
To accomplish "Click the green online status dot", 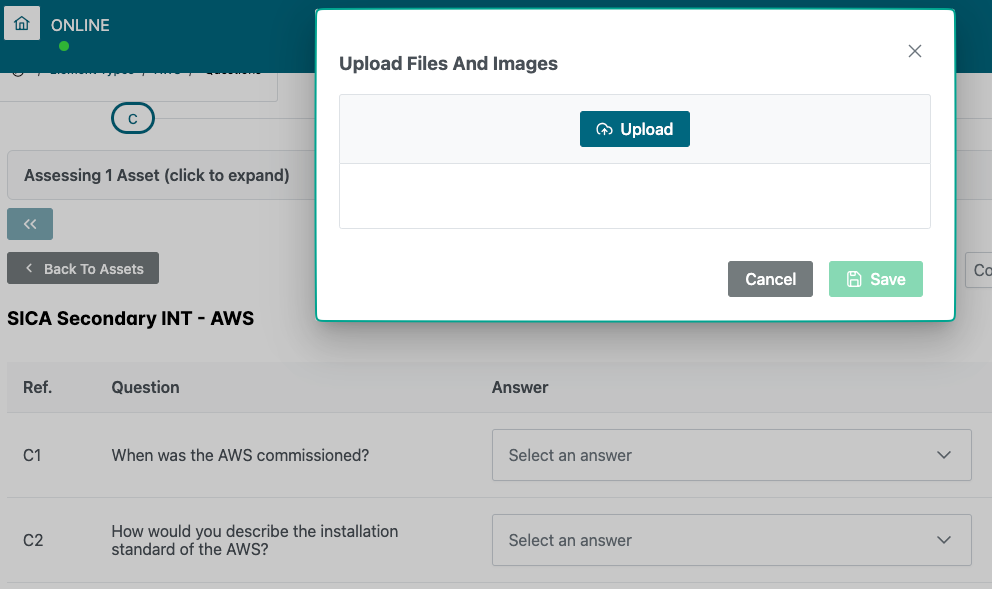I will coord(64,46).
